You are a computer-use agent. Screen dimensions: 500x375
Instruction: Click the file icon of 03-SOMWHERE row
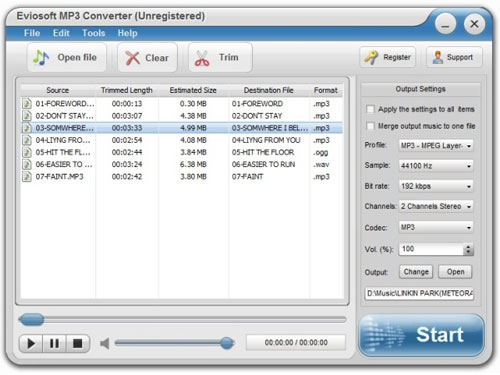(27, 128)
